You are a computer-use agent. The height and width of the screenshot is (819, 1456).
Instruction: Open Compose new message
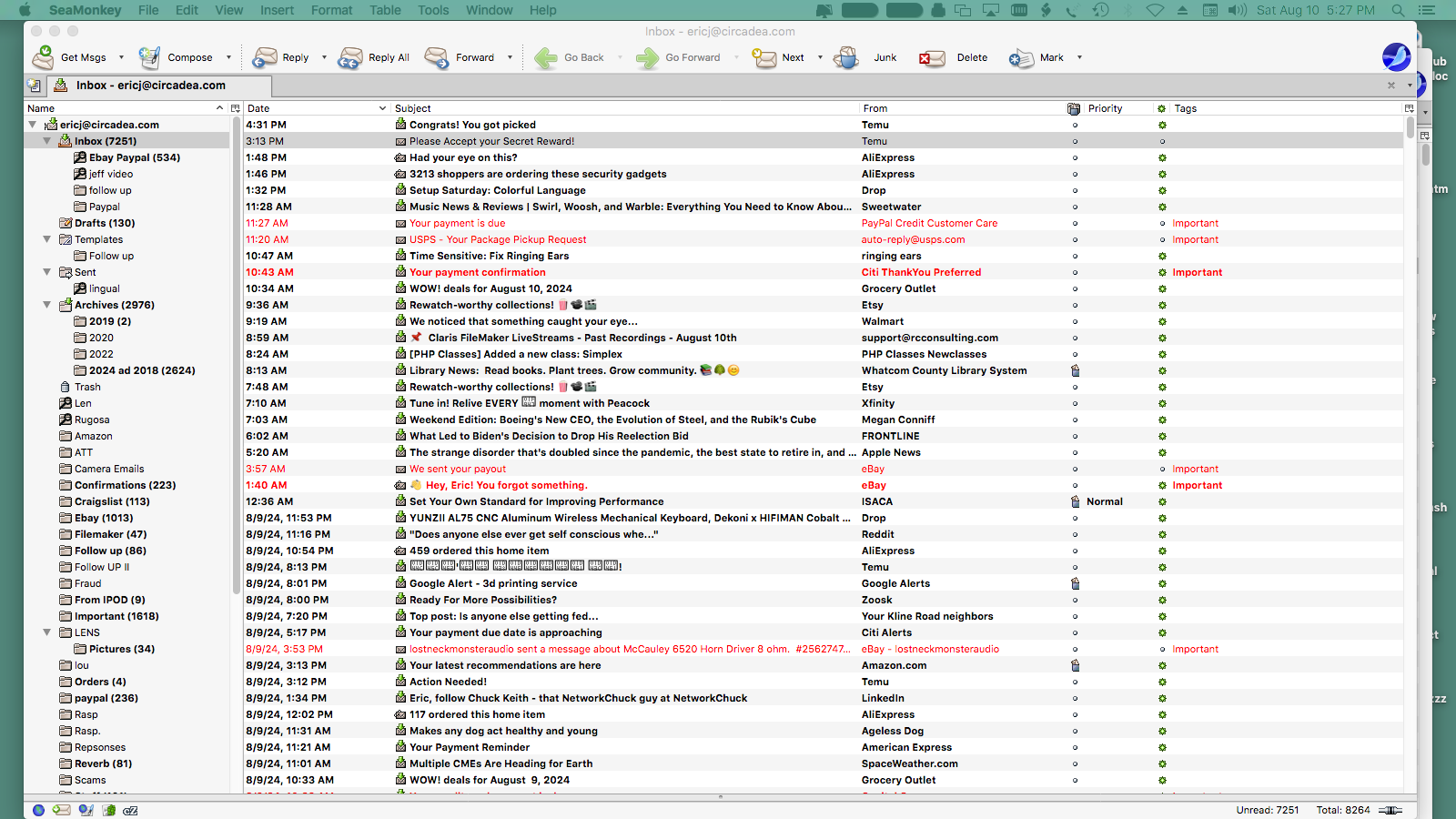149,57
